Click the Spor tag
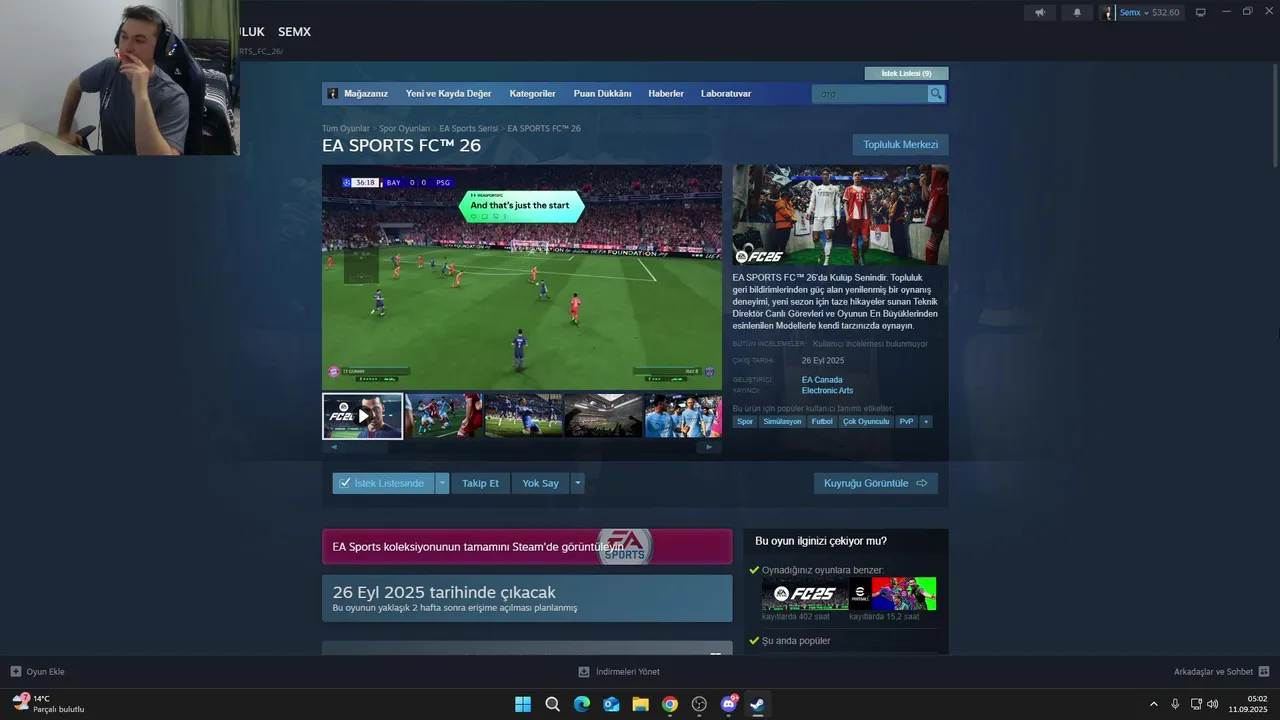Screen dimensions: 1280x720 [745, 422]
